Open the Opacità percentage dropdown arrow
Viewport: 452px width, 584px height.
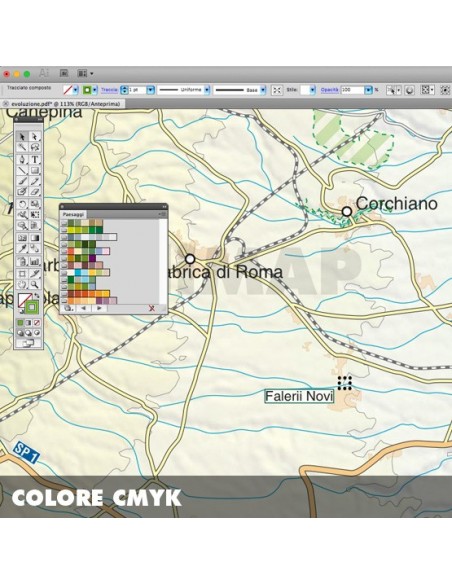(x=368, y=90)
